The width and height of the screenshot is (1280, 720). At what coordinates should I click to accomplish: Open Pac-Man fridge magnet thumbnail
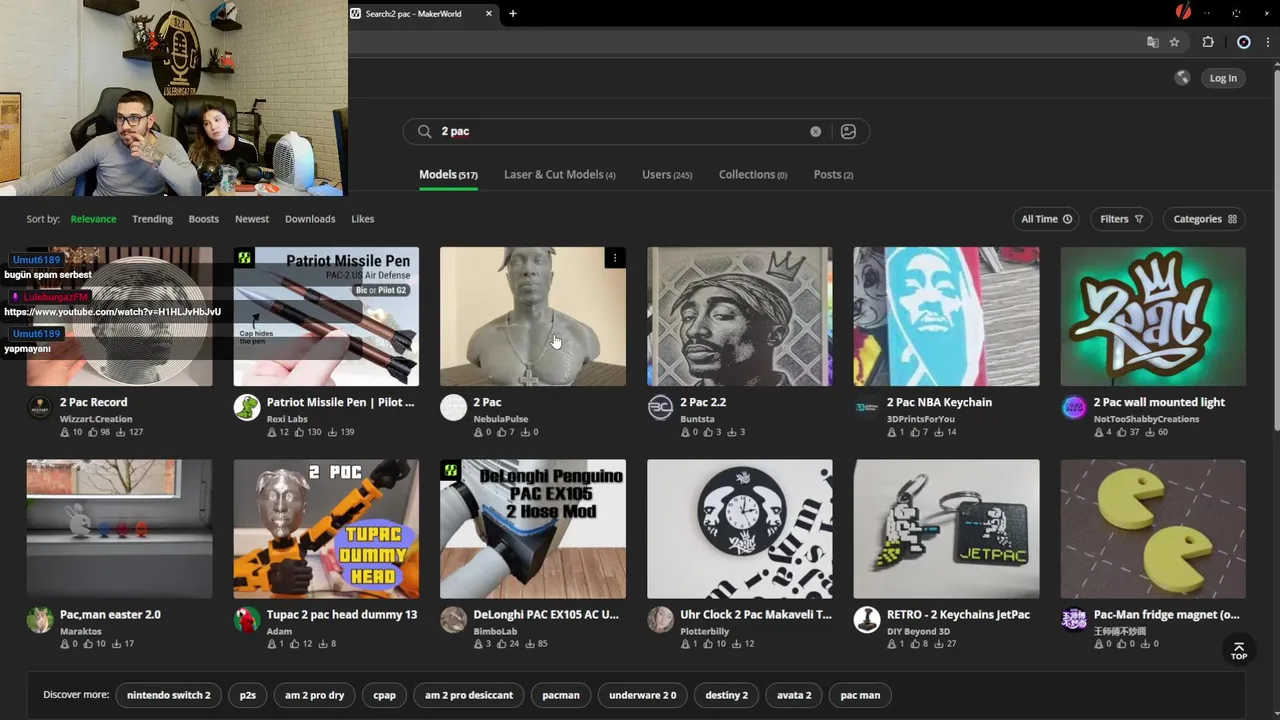[x=1153, y=529]
